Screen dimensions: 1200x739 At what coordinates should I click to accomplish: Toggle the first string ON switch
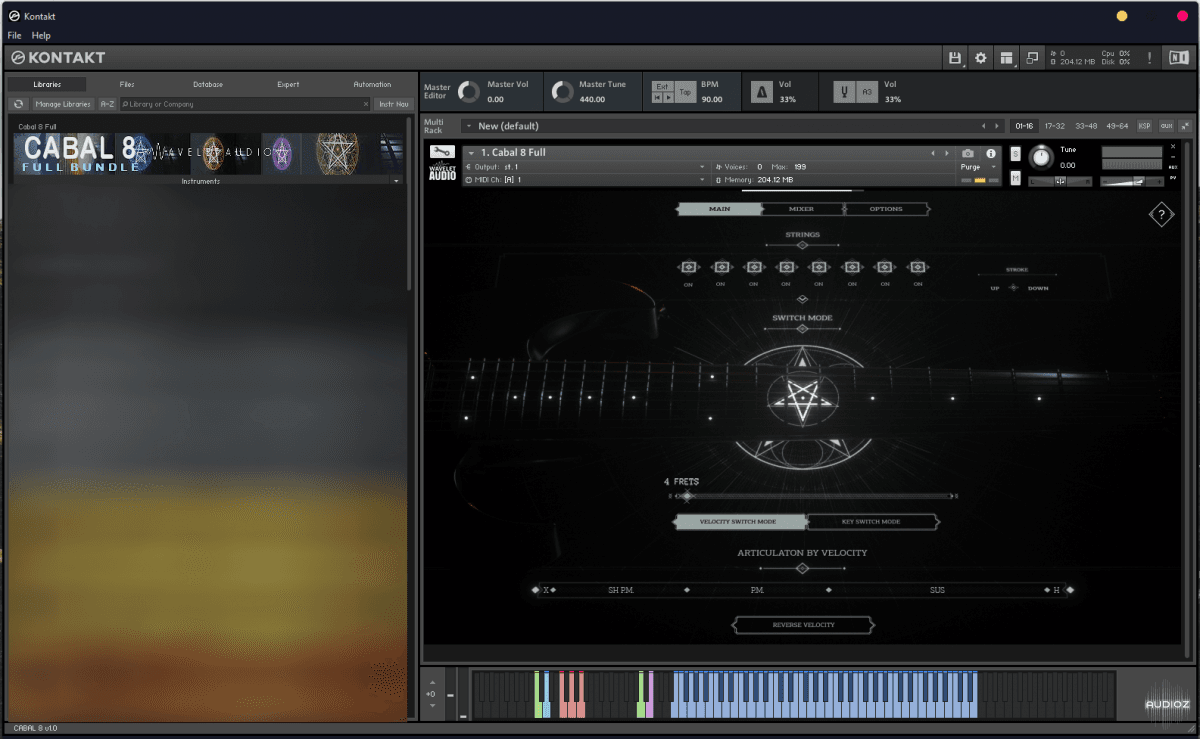(688, 267)
